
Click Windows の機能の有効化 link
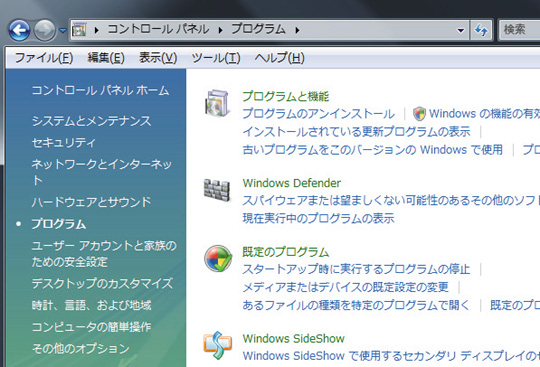[x=485, y=113]
